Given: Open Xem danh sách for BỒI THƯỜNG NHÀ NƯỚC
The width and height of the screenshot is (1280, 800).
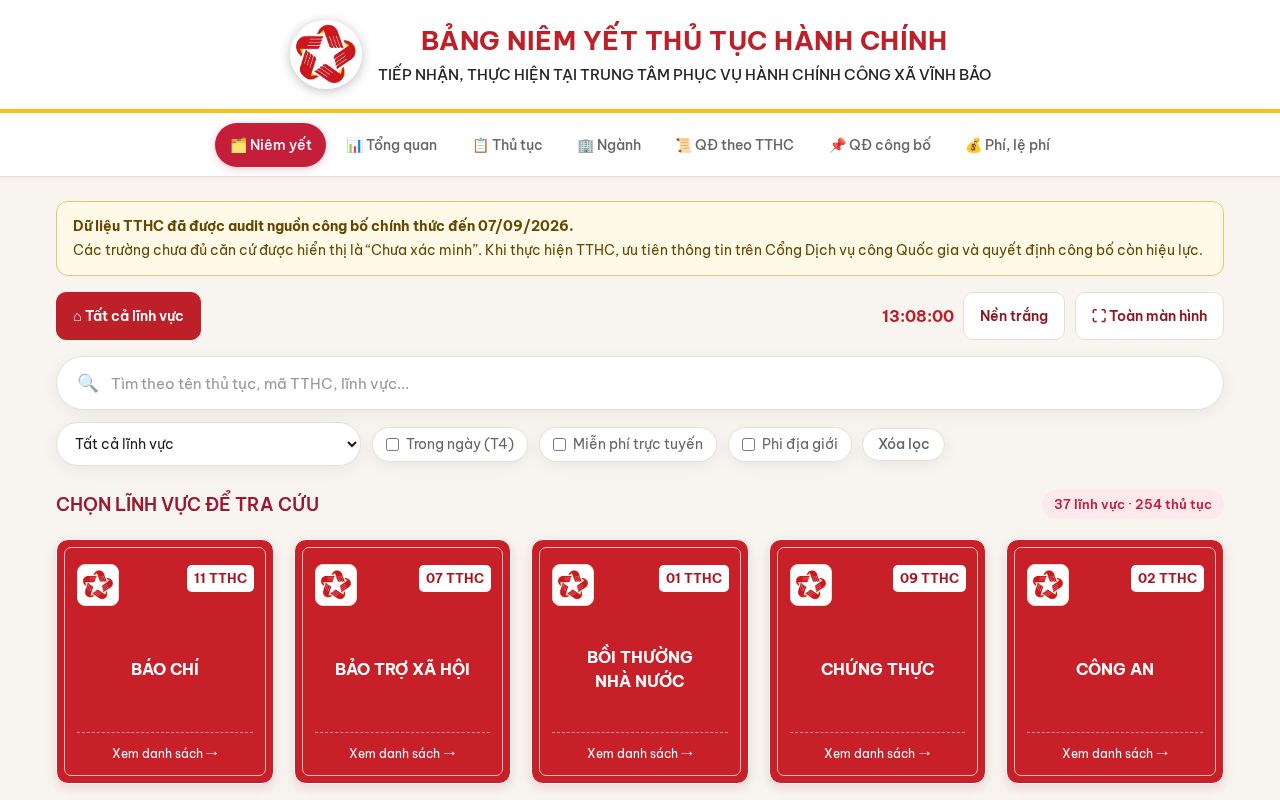Looking at the screenshot, I should pyautogui.click(x=640, y=753).
